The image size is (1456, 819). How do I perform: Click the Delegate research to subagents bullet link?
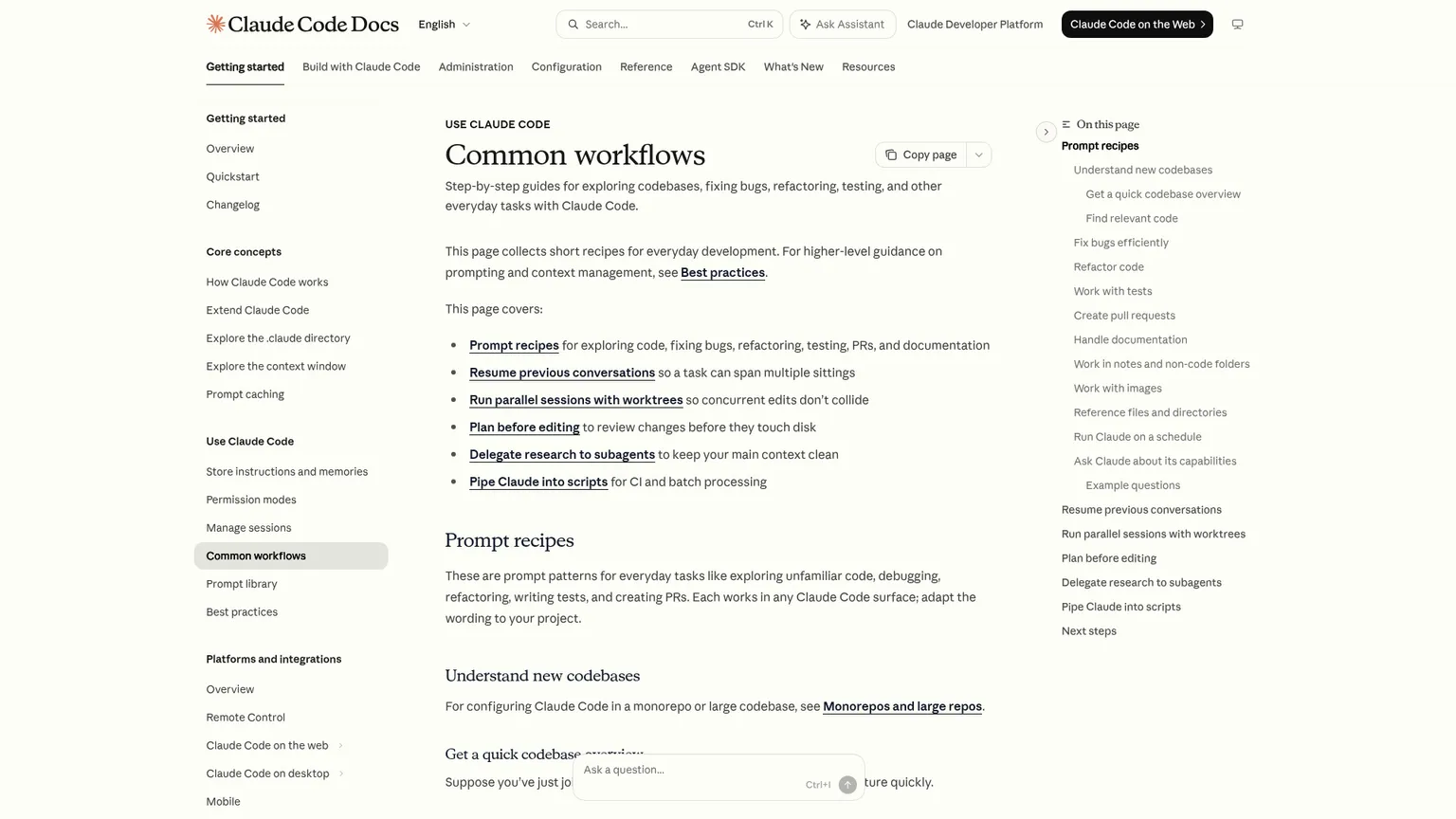(x=562, y=455)
